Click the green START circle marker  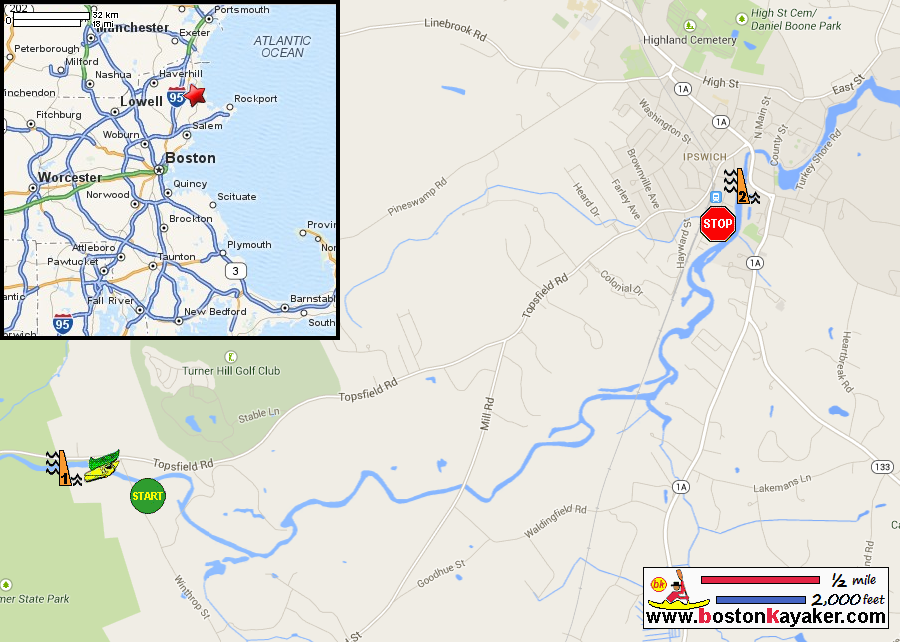click(148, 496)
